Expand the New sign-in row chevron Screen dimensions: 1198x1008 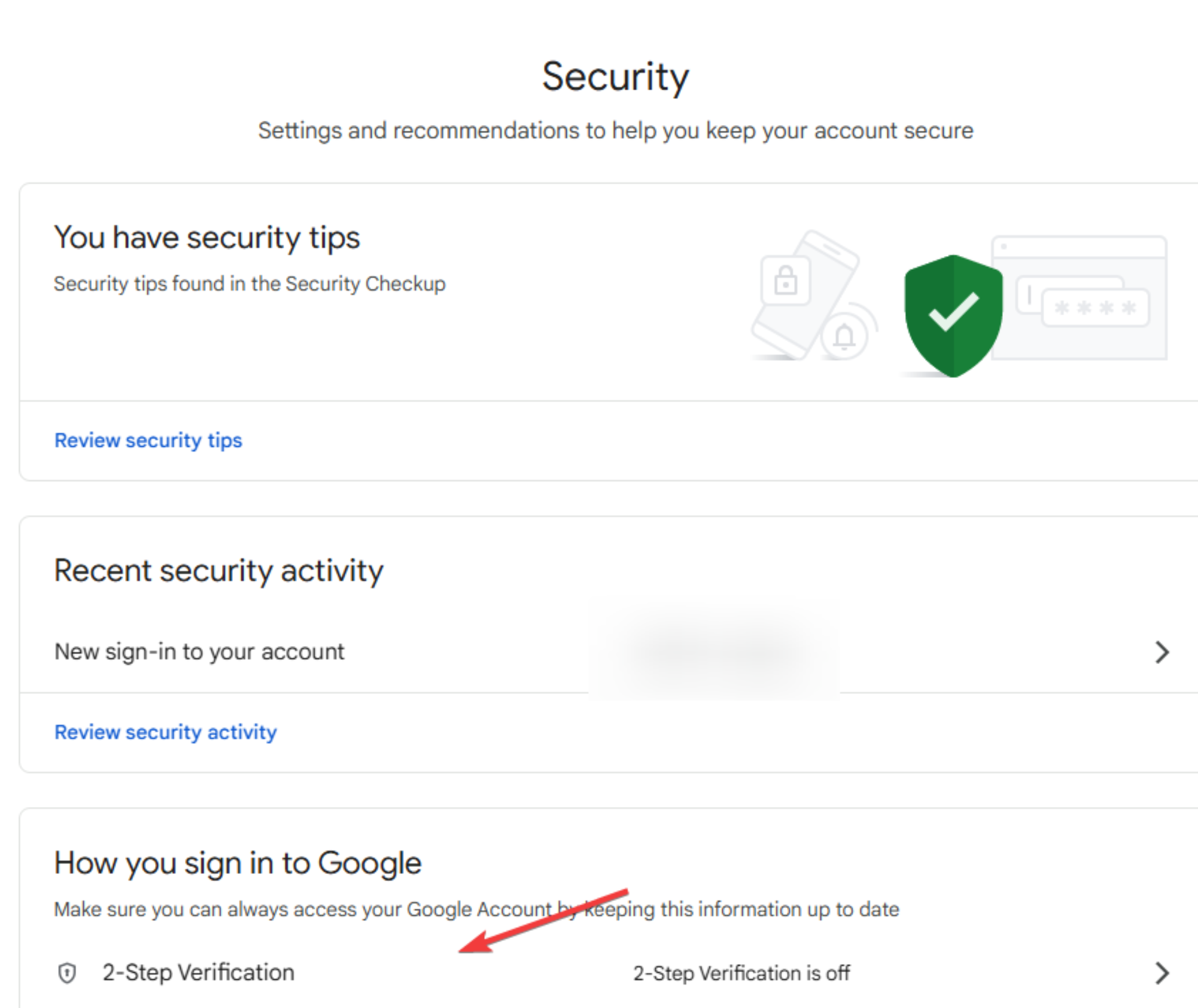[x=1161, y=652]
